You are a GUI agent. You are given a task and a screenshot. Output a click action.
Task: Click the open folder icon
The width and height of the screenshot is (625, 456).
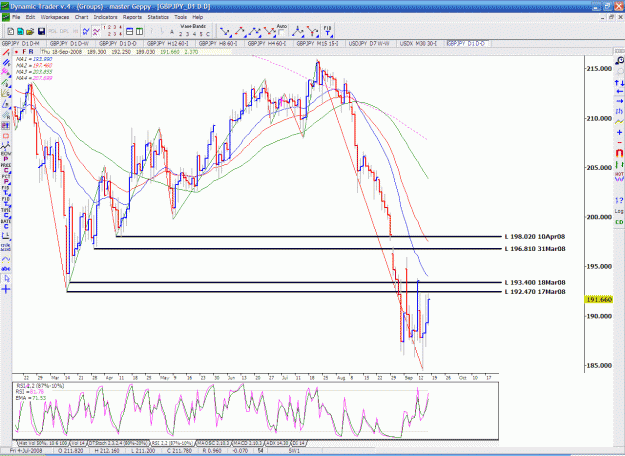click(30, 31)
